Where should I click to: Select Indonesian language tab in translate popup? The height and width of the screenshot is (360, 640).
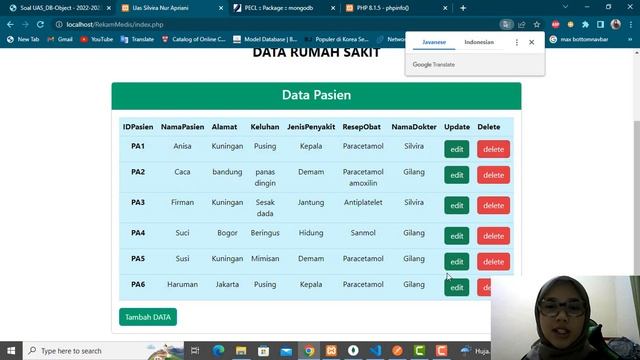coord(479,42)
